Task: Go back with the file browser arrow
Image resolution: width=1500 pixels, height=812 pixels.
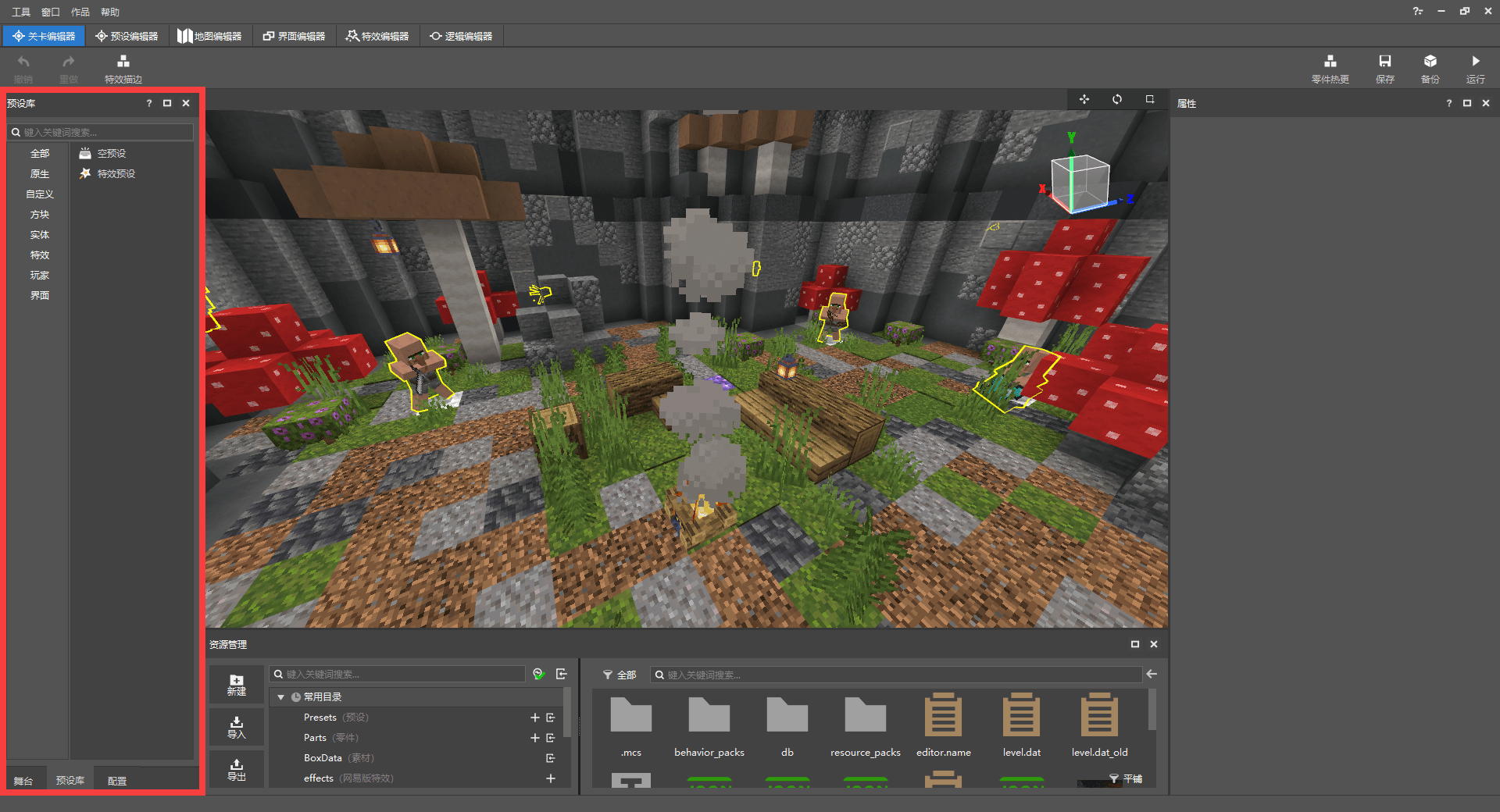Action: [1152, 674]
